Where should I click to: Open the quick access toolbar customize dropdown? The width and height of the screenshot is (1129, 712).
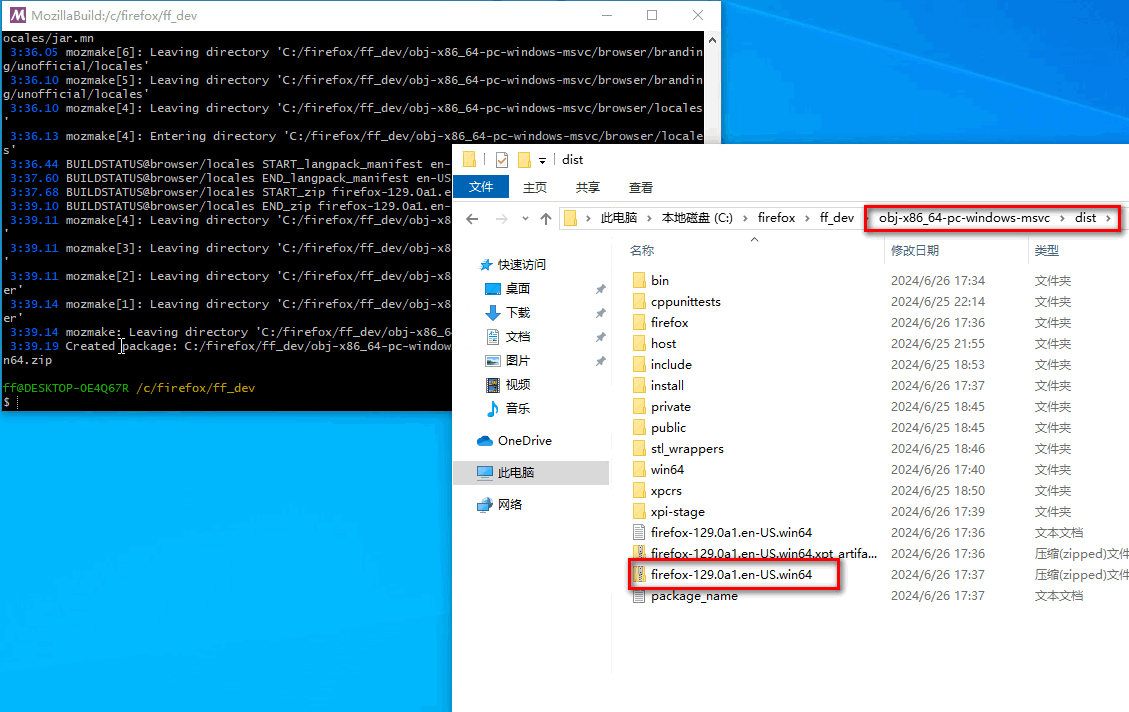(x=542, y=161)
